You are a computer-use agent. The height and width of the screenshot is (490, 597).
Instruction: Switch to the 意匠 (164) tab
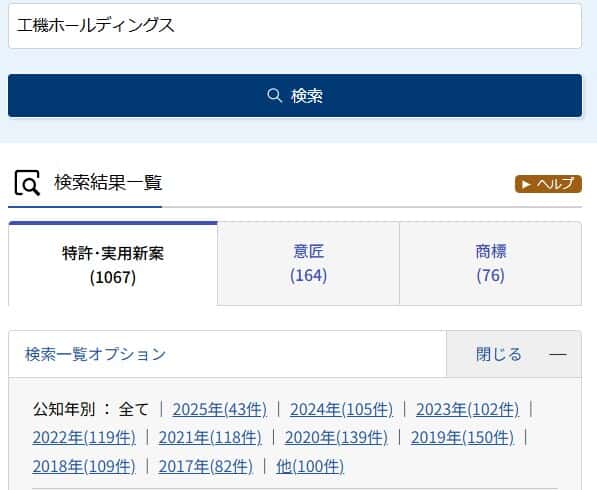(308, 263)
